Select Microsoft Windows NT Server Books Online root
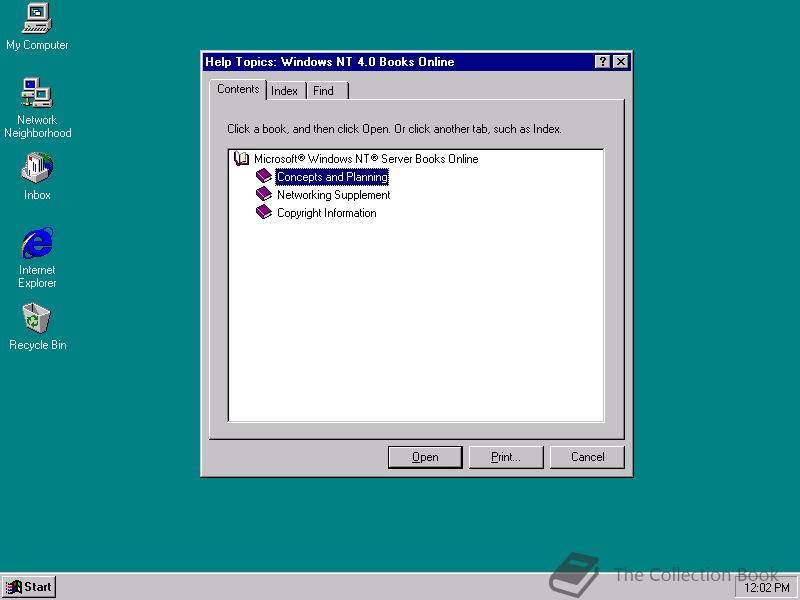Viewport: 800px width, 600px height. click(366, 159)
